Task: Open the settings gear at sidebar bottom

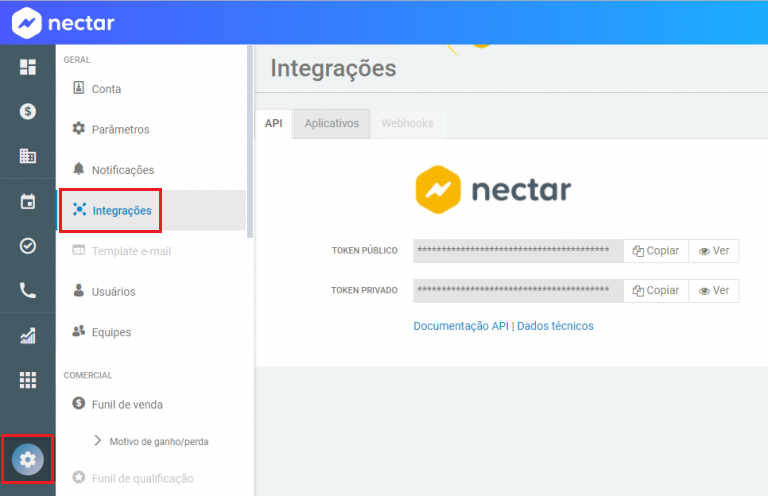Action: (28, 459)
